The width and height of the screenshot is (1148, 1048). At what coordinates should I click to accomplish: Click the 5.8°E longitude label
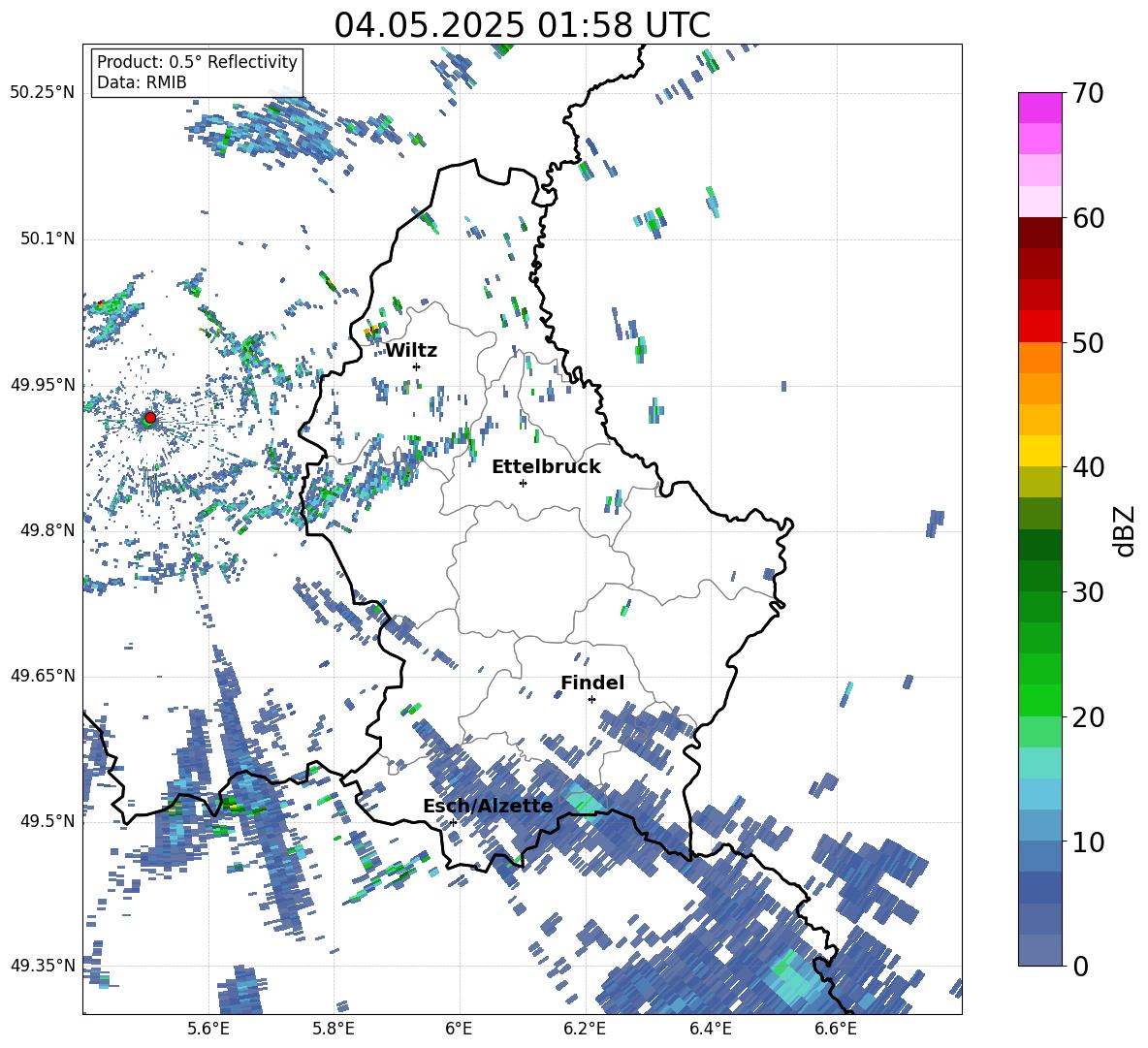(x=334, y=1029)
